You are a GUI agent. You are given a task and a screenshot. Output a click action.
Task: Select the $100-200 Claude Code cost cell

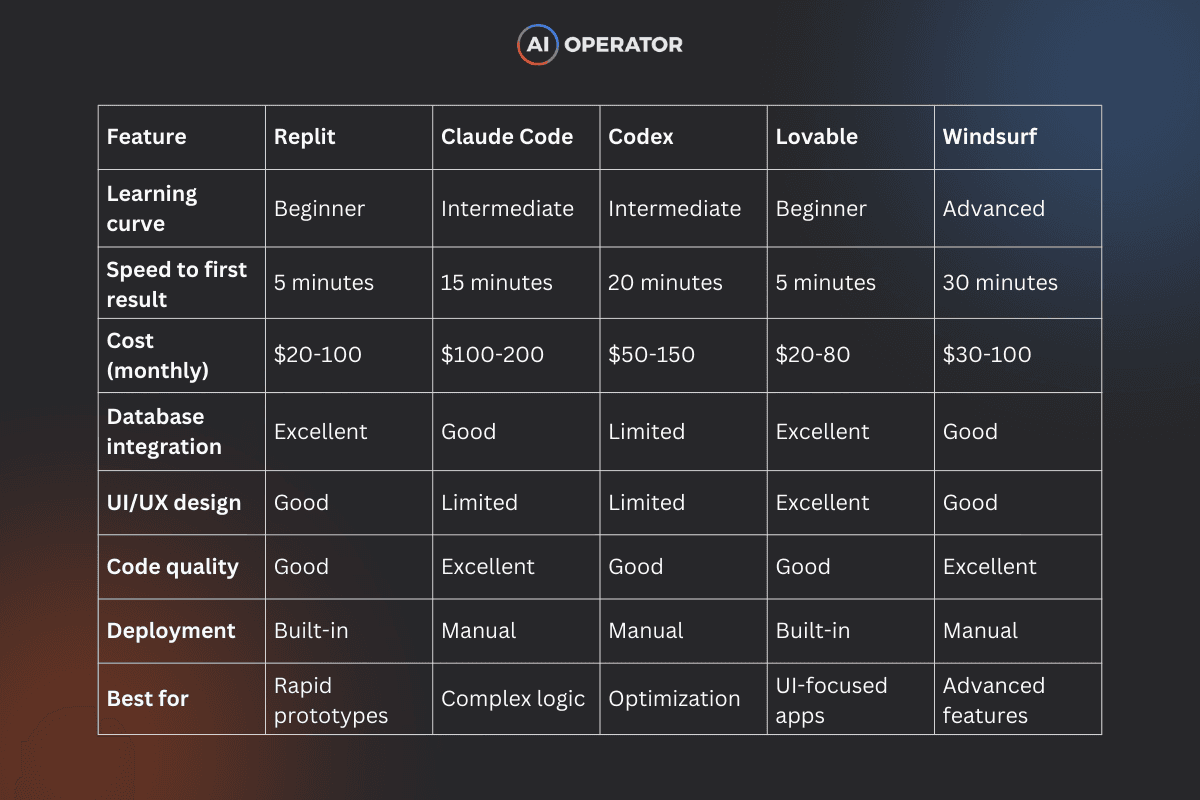pos(493,355)
